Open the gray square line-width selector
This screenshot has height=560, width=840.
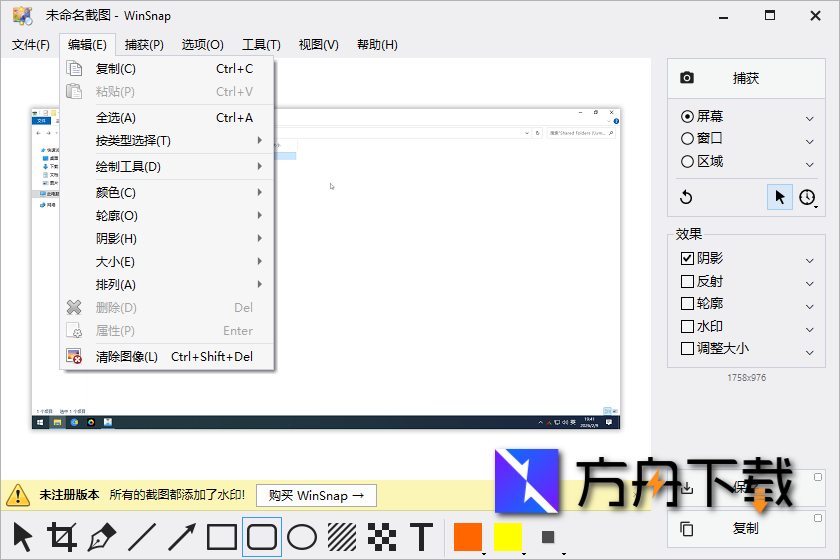point(548,537)
